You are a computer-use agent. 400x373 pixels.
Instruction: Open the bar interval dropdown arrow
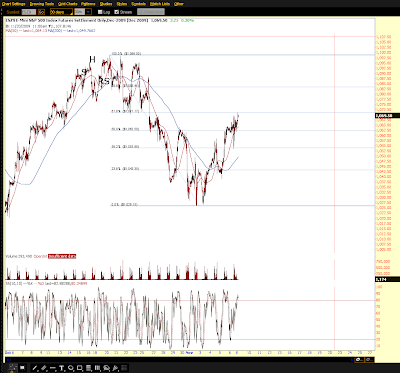(88, 12)
